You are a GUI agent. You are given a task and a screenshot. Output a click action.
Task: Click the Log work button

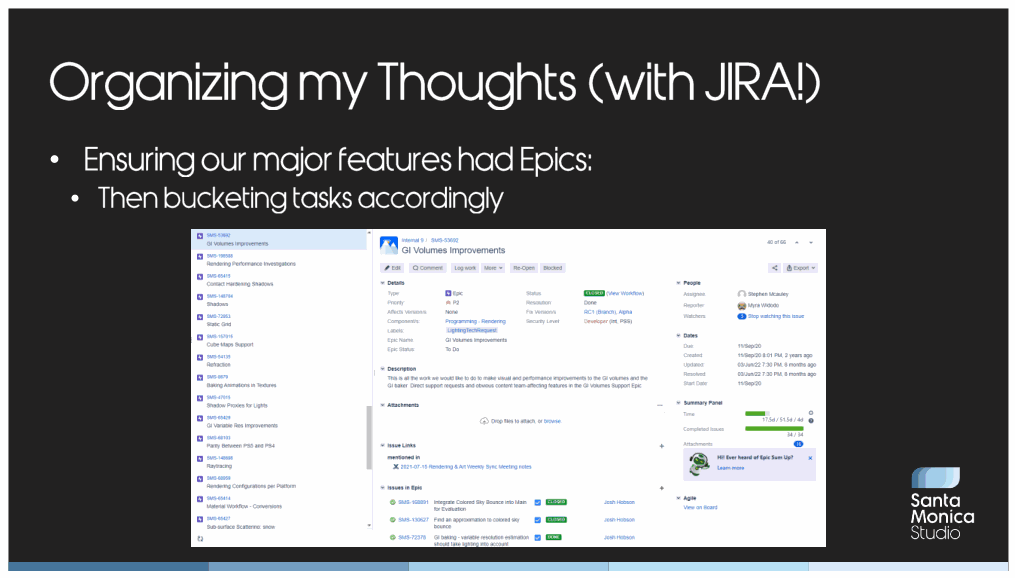tap(465, 268)
